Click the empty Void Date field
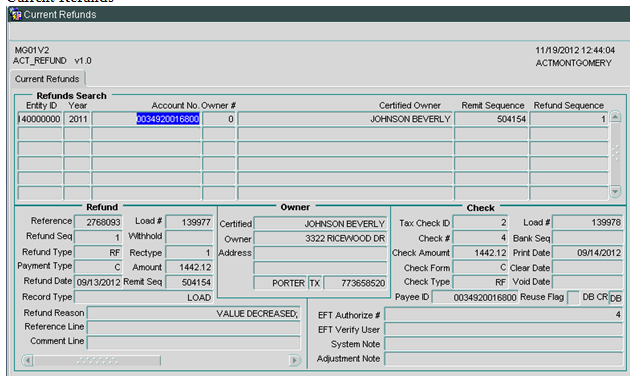Screen dimensions: 634x380 click(588, 282)
